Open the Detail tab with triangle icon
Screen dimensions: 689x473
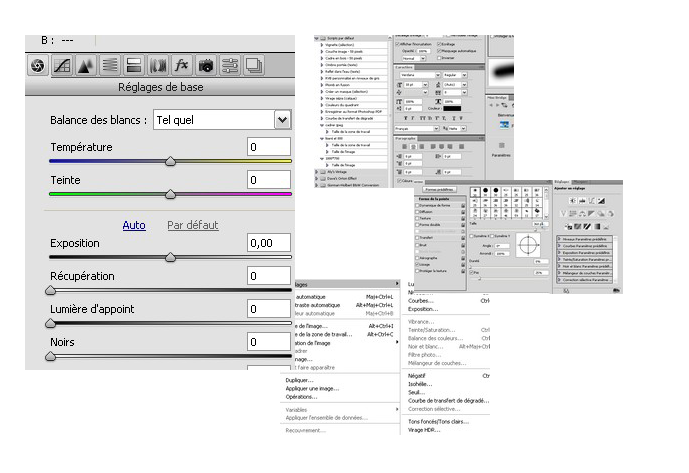click(x=86, y=66)
